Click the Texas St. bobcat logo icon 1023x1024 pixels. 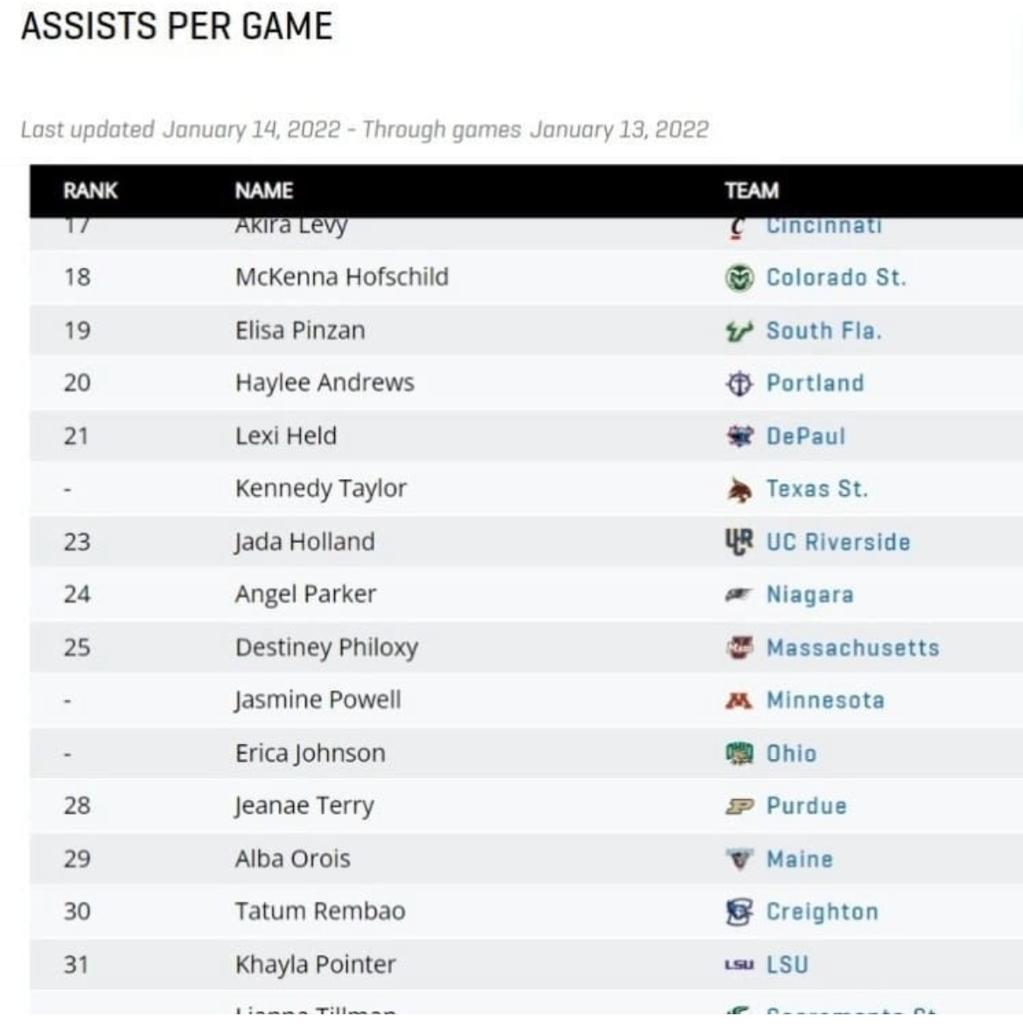click(738, 489)
